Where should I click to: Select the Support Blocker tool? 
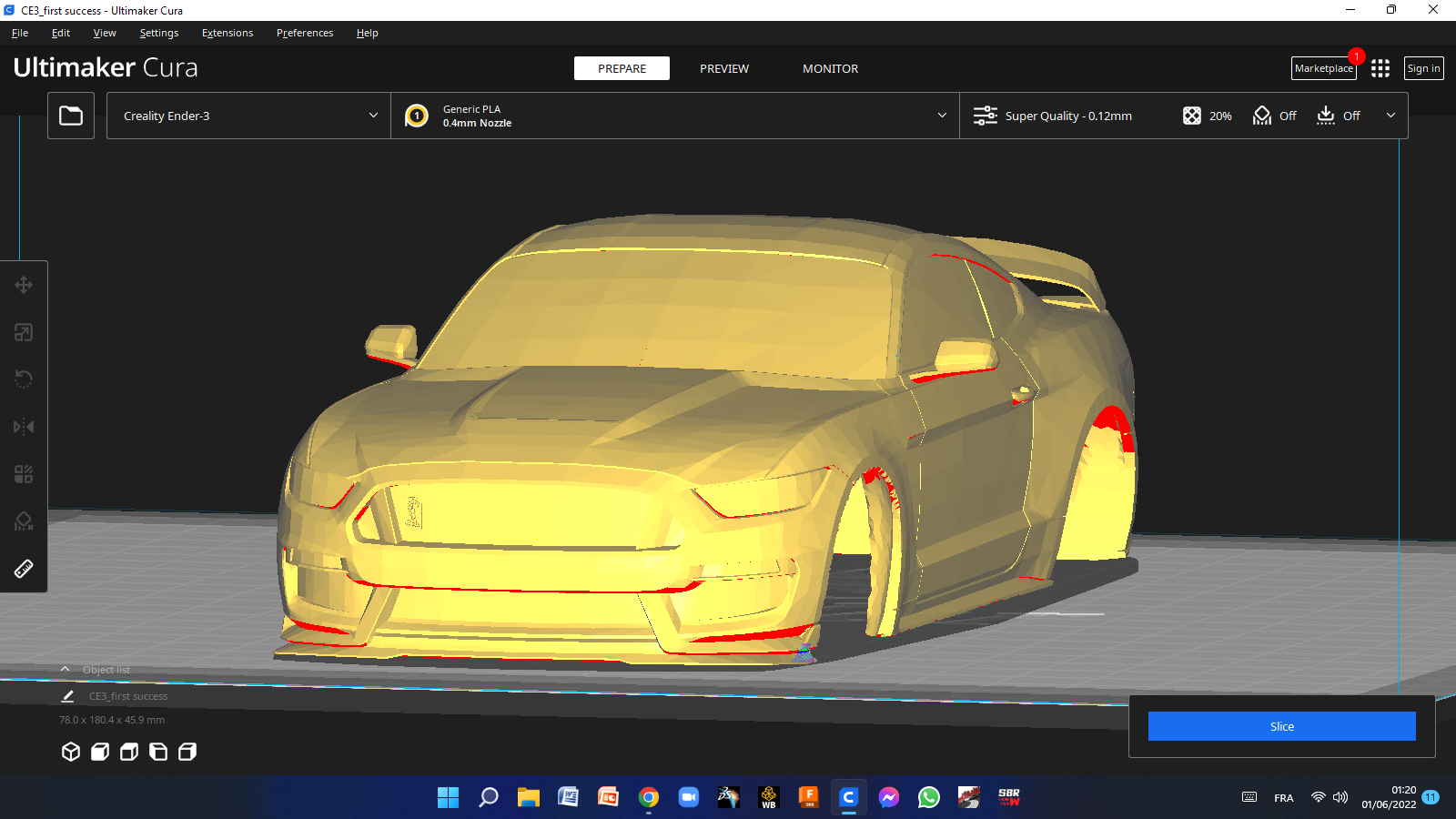click(24, 521)
